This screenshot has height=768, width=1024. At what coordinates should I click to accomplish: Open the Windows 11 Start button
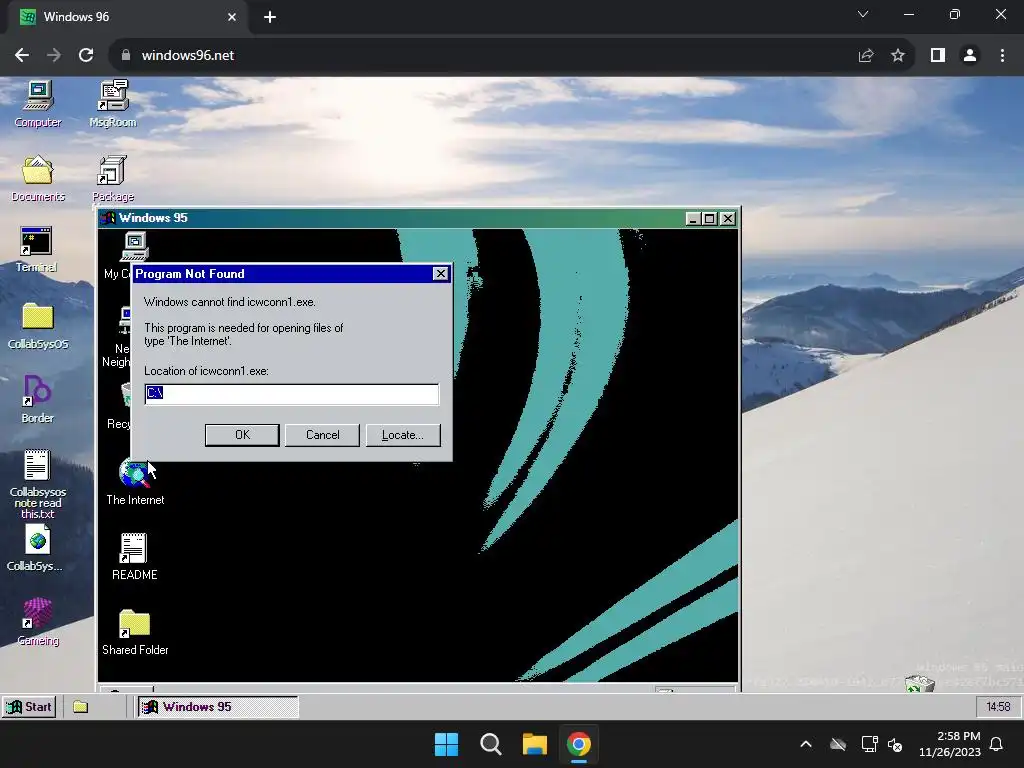(x=447, y=744)
